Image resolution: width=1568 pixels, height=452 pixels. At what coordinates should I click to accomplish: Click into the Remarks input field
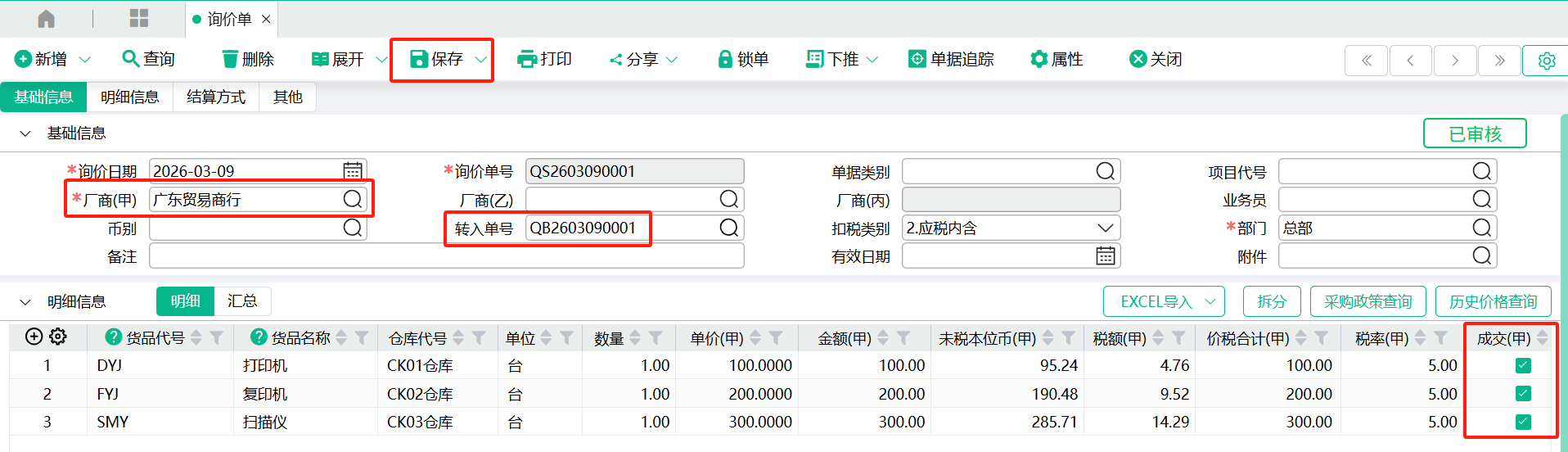pyautogui.click(x=446, y=256)
